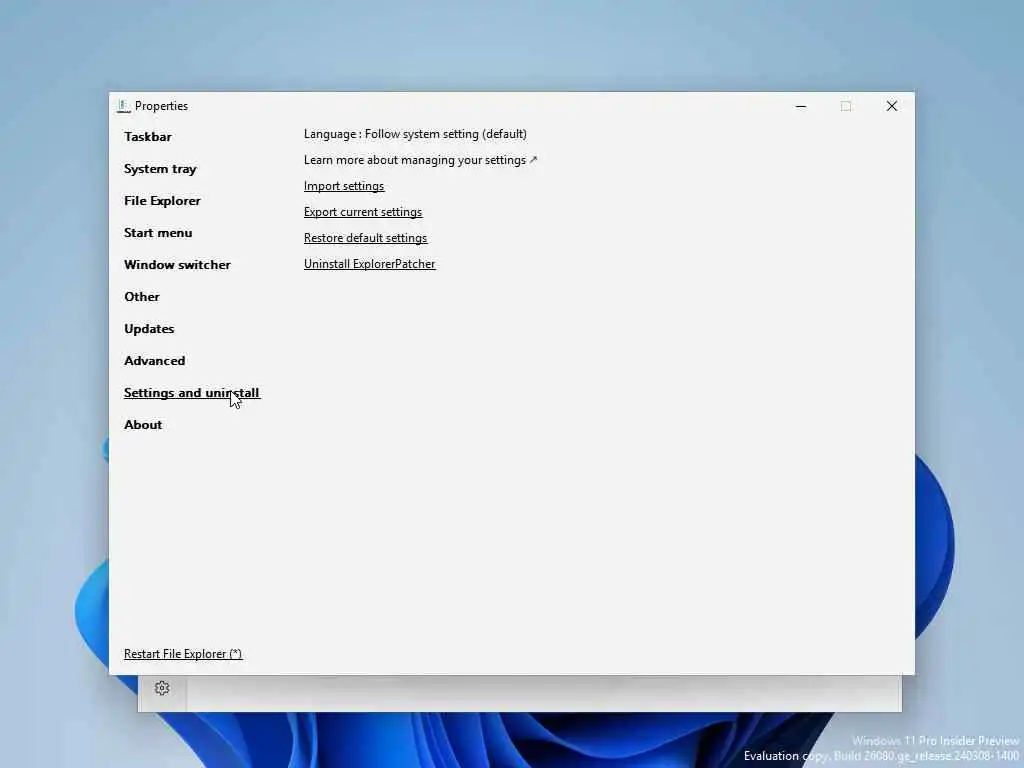The image size is (1024, 768).
Task: Open the About section
Action: point(143,424)
